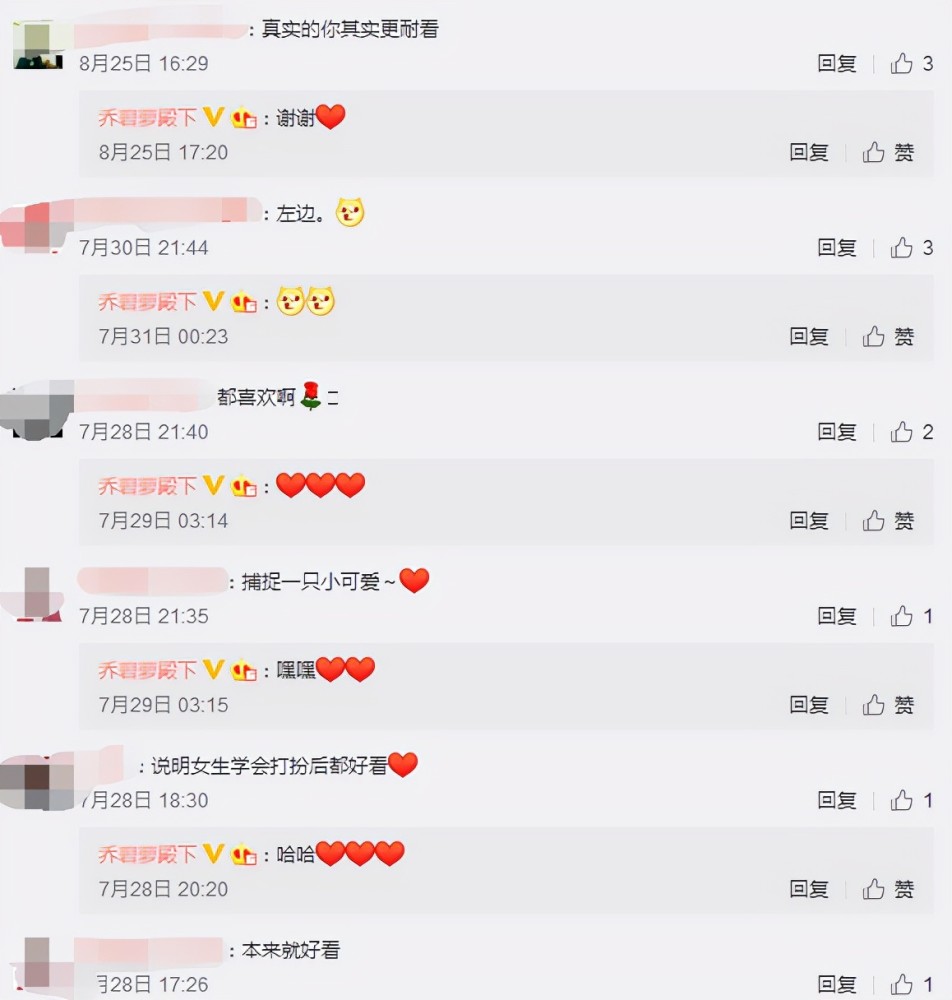The width and height of the screenshot is (952, 1000).
Task: Like the 谢谢 reply from 8月25日 17:20
Action: (888, 152)
